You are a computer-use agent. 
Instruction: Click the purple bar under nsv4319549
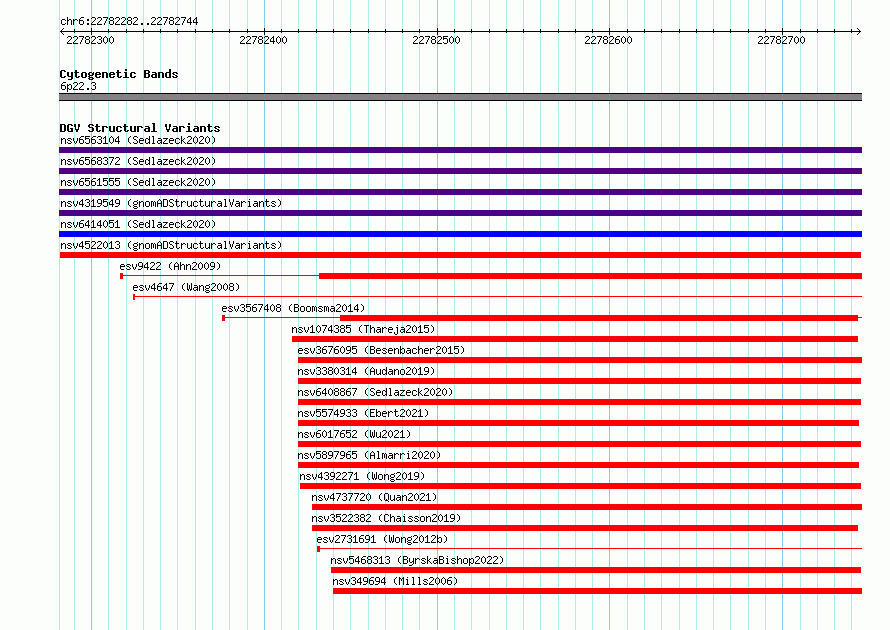[x=460, y=213]
